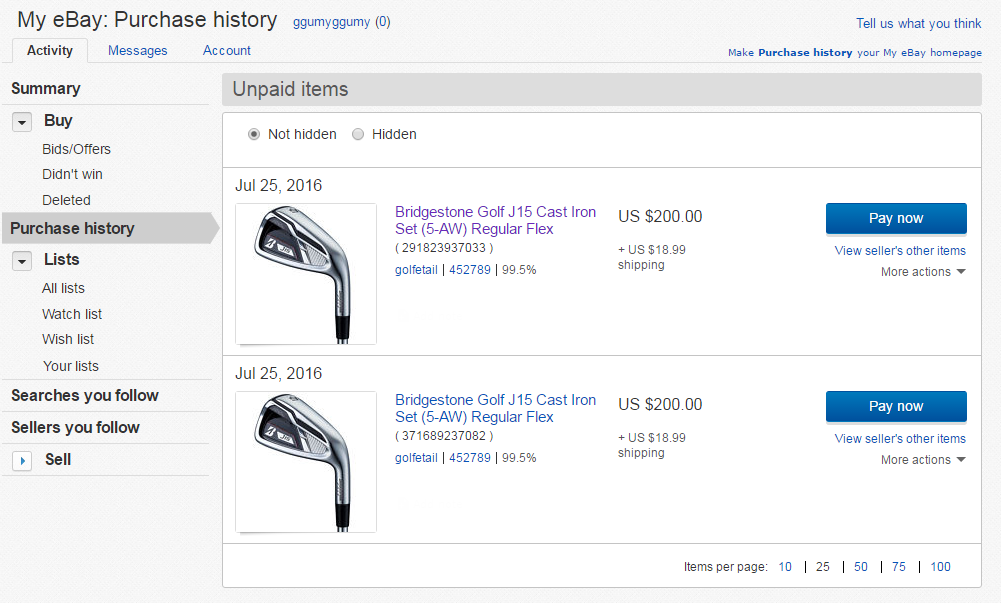Select the Not hidden radio button
The height and width of the screenshot is (603, 1001).
[254, 134]
